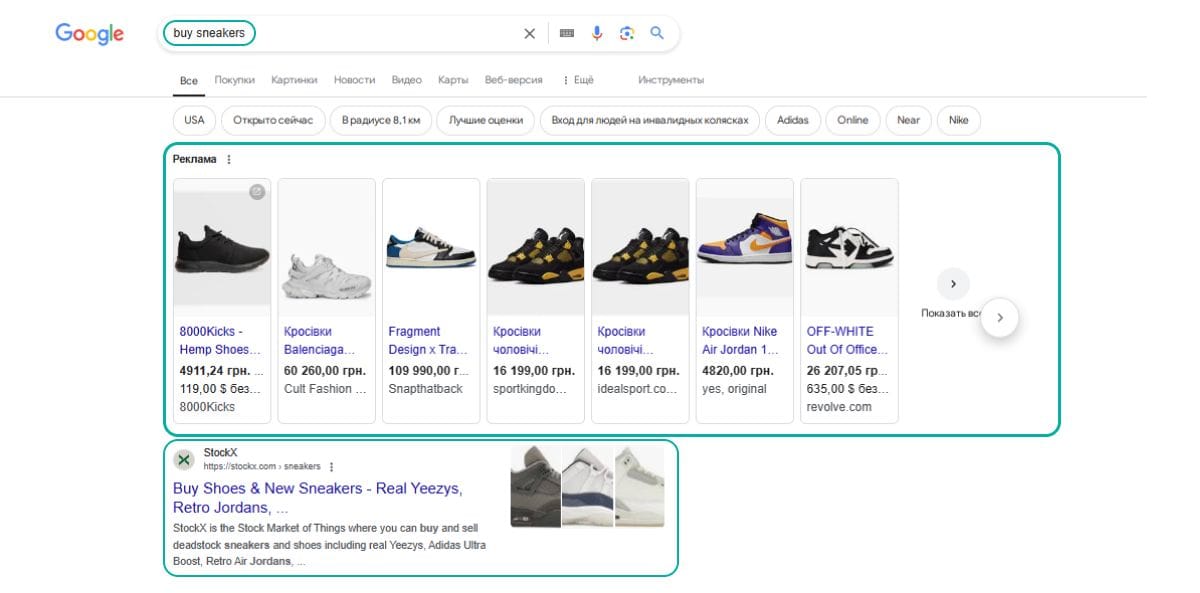1200x593 pixels.
Task: Expand the Ещё more menu
Action: point(579,80)
